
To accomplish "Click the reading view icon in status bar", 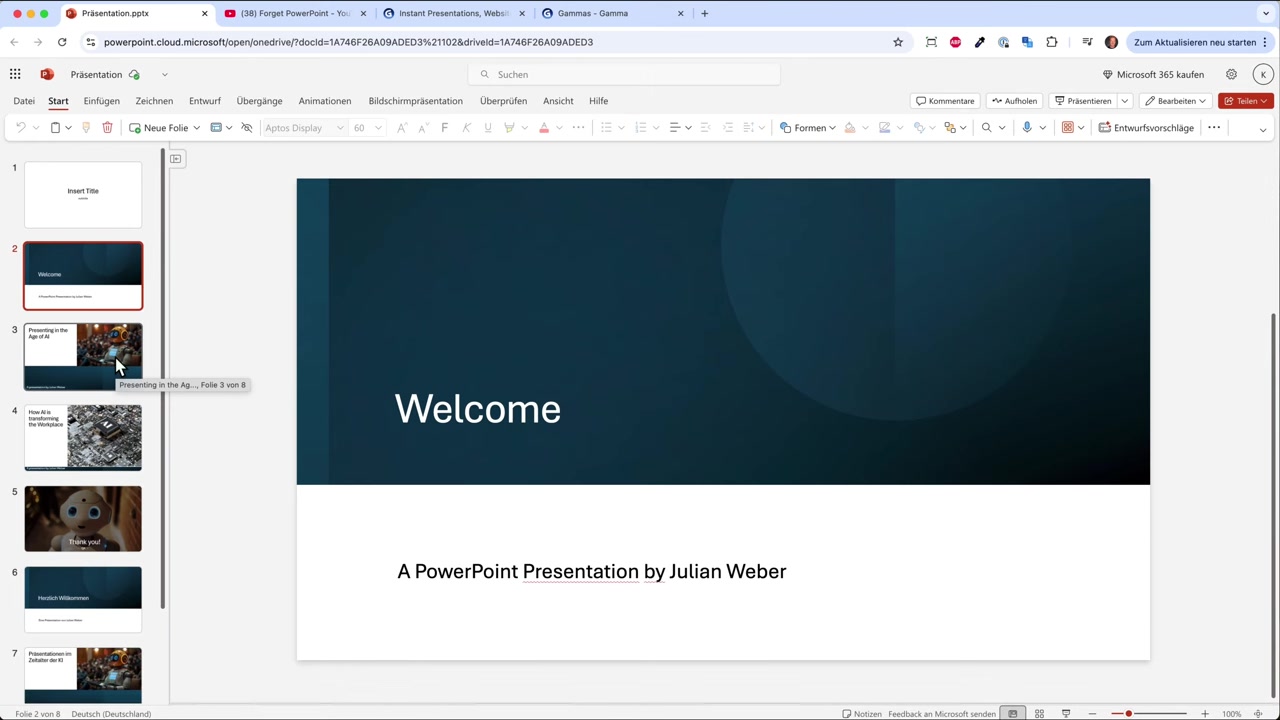I will click(1065, 714).
